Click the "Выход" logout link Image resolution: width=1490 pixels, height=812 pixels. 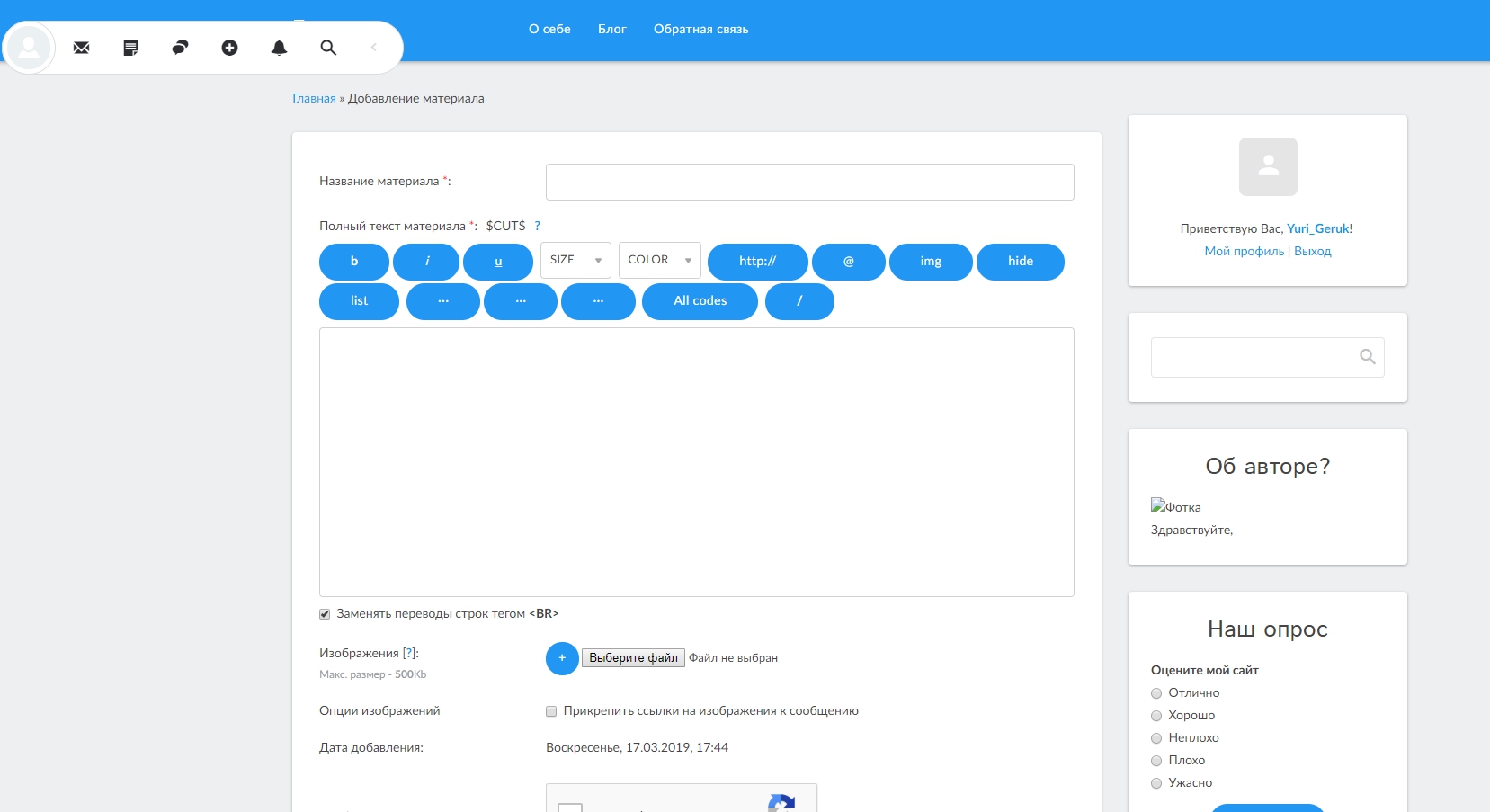click(x=1312, y=252)
